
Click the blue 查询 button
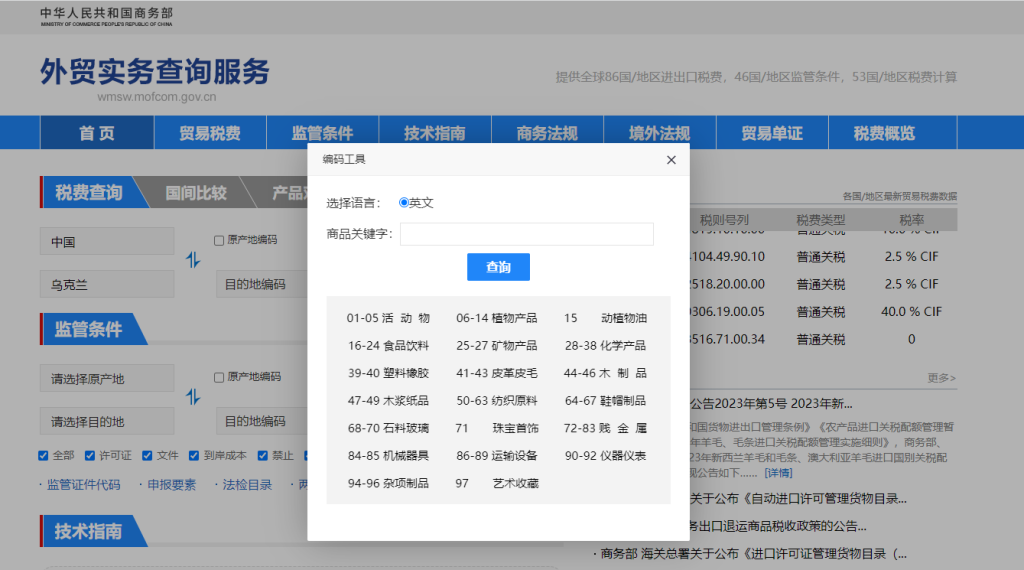[498, 267]
